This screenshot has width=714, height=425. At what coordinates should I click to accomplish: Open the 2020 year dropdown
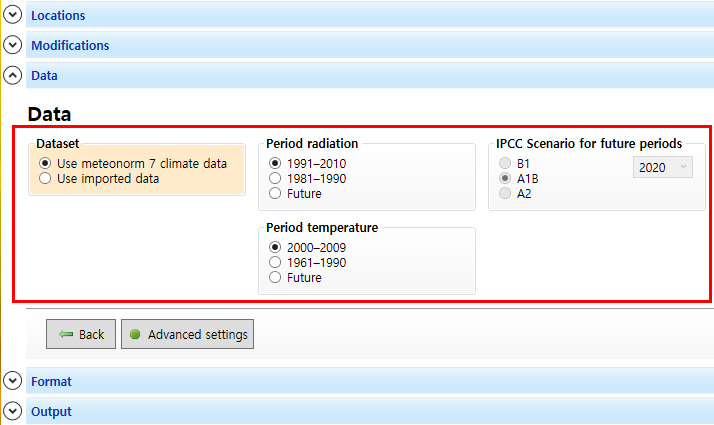point(663,168)
